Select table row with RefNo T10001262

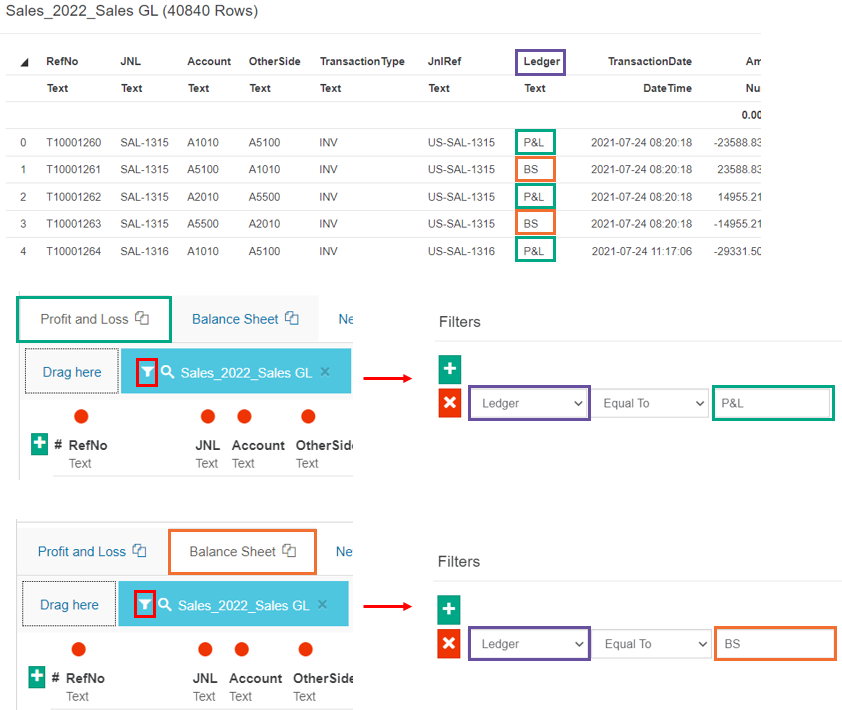click(x=73, y=197)
